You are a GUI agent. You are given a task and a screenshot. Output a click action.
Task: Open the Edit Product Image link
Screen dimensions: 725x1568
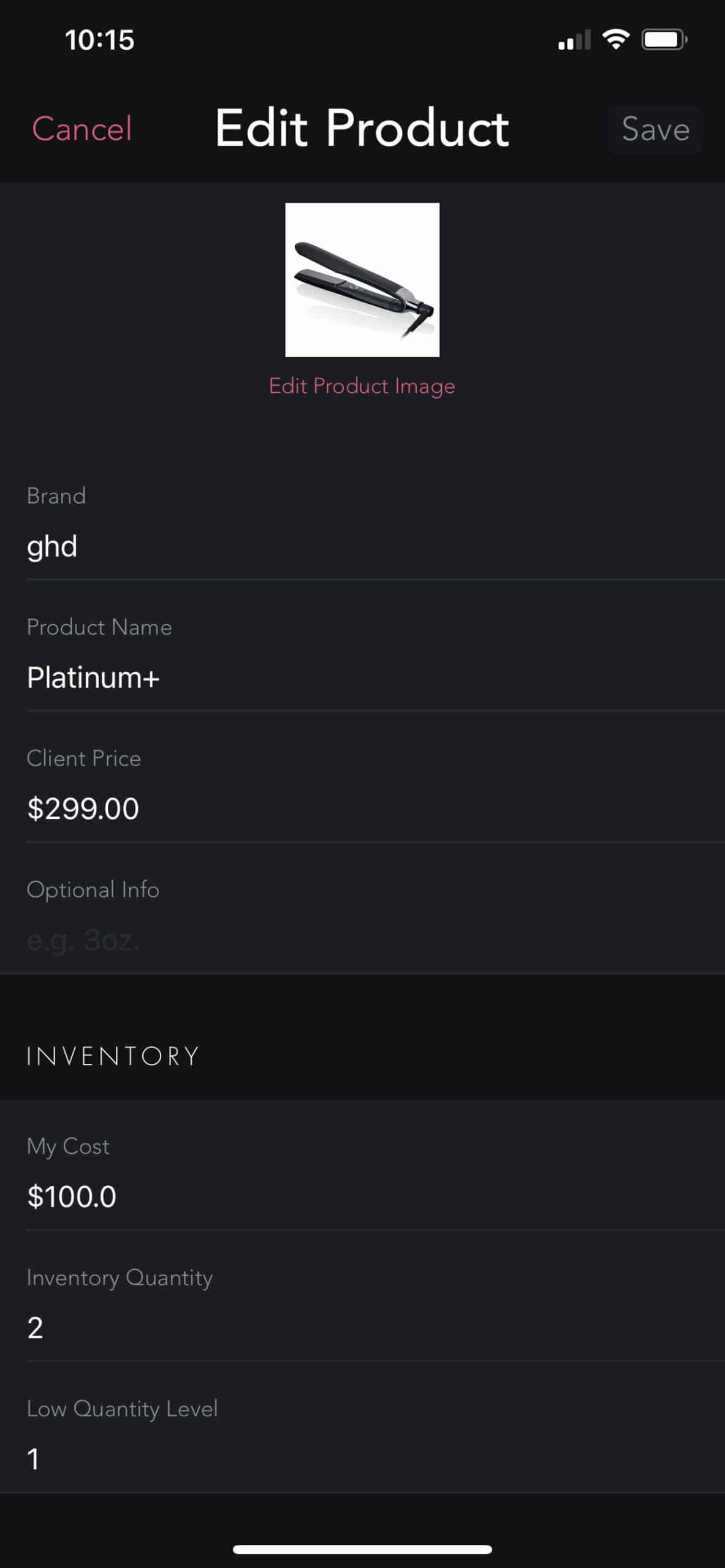362,386
